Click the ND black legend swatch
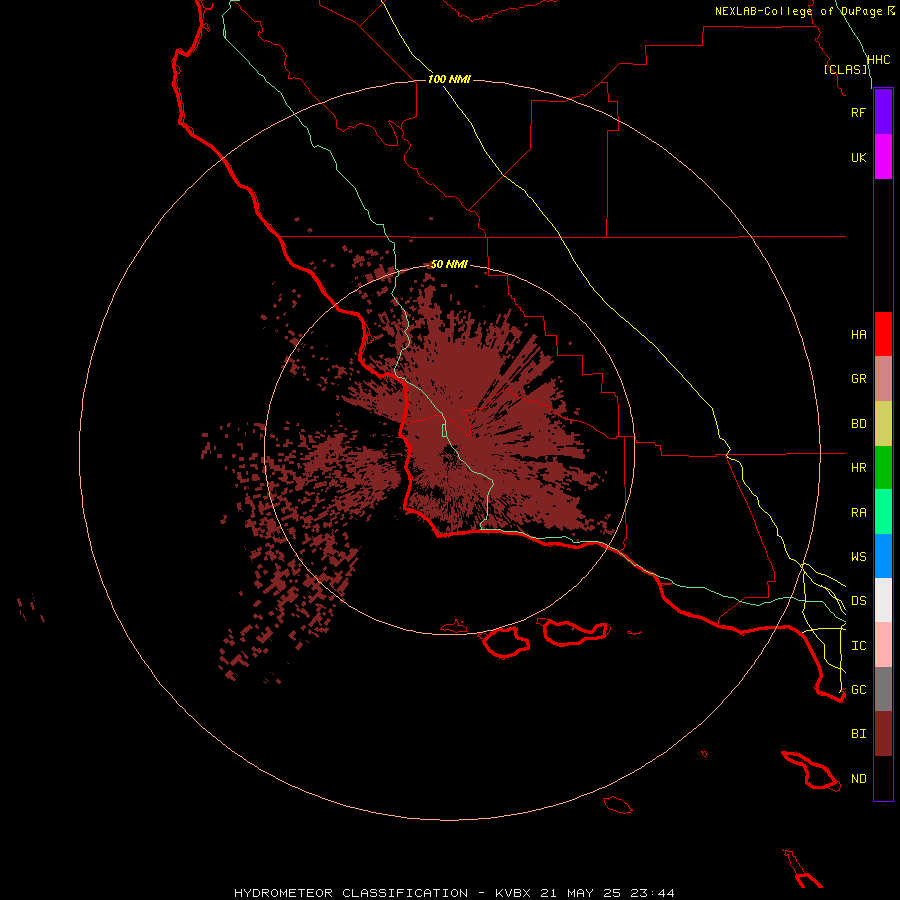The image size is (900, 900). 883,778
